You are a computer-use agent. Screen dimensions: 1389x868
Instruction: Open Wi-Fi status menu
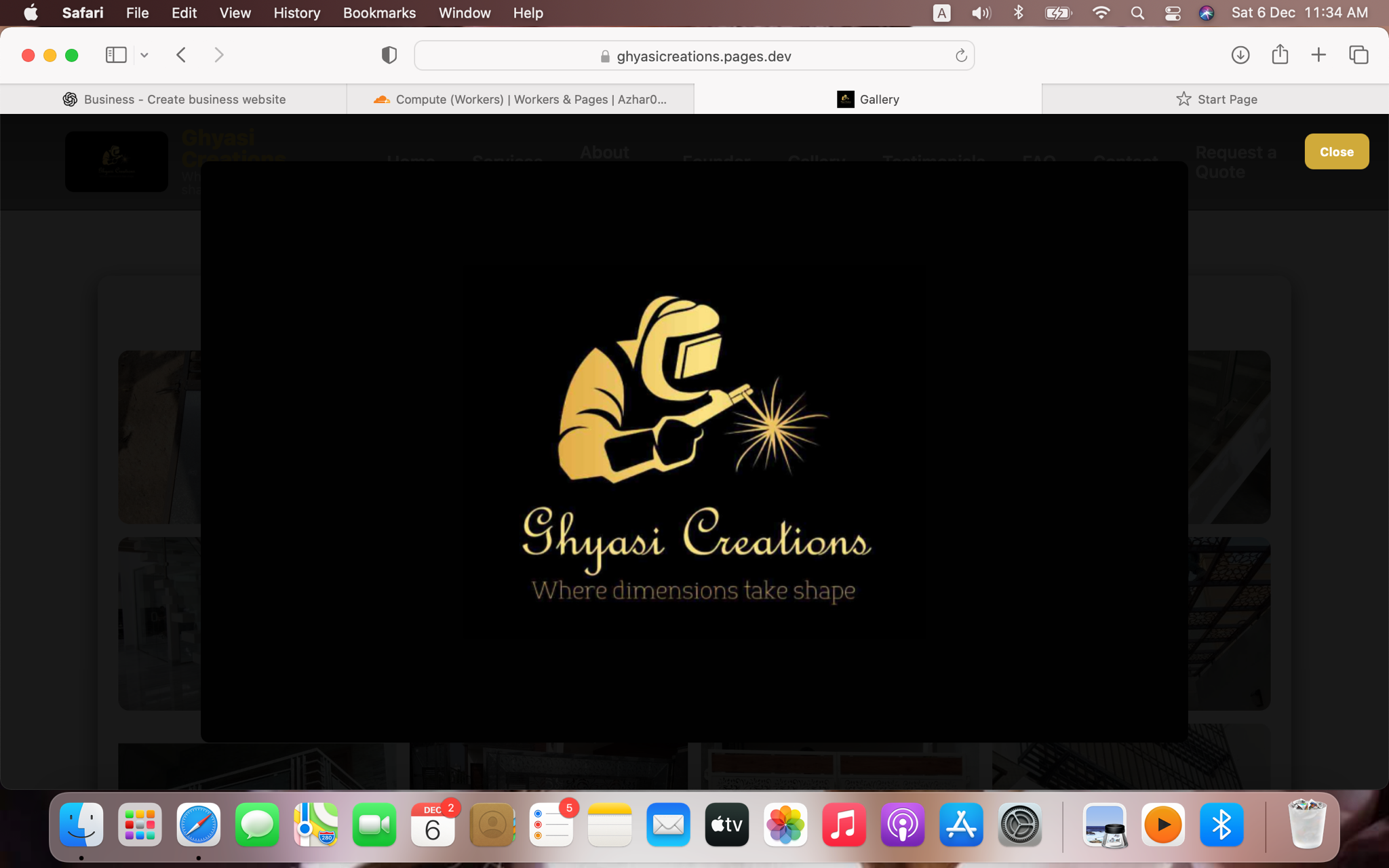point(1101,13)
